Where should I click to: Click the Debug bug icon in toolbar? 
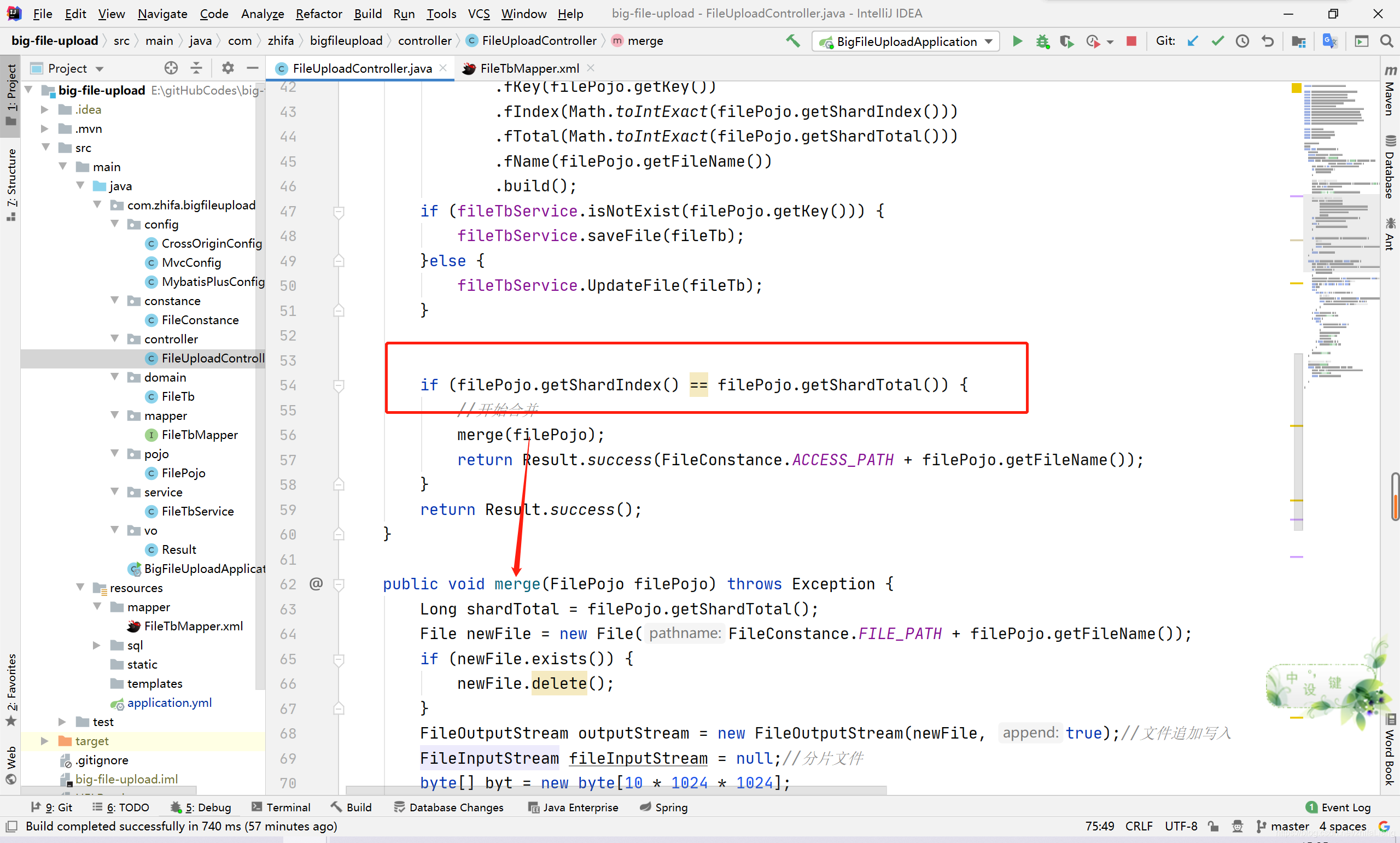(x=1042, y=41)
